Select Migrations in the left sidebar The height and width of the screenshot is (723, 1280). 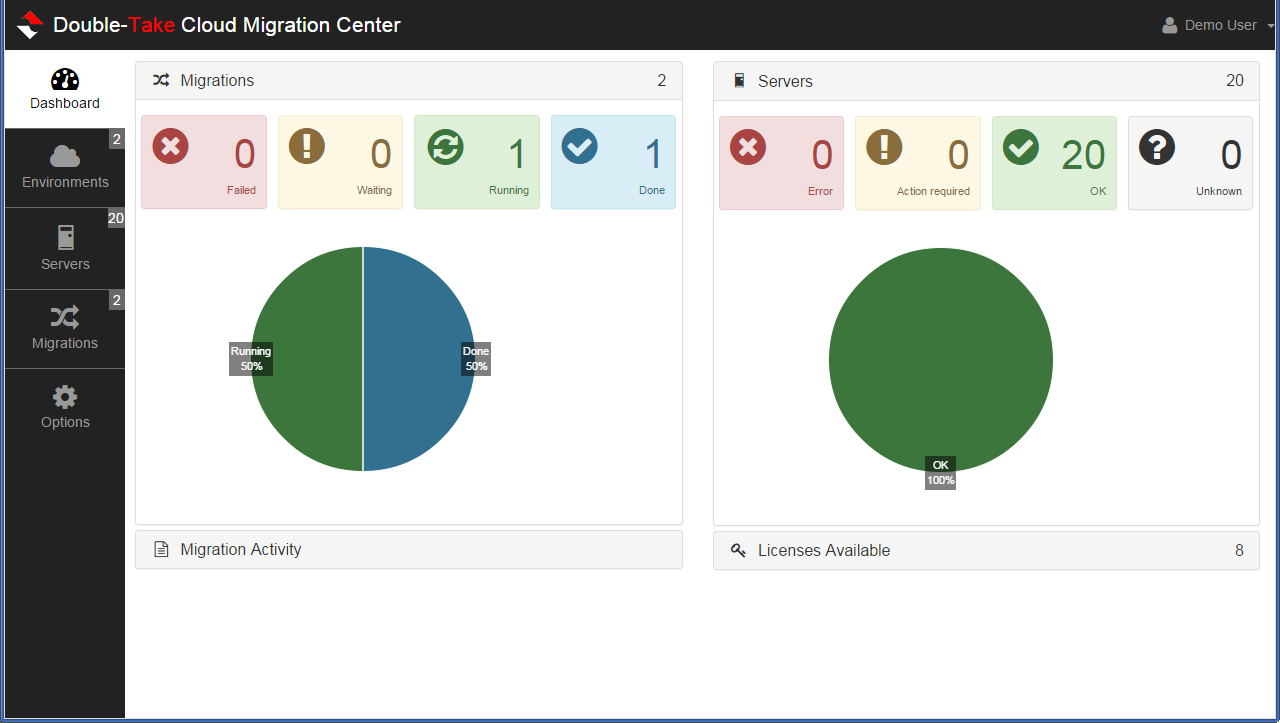[x=64, y=327]
